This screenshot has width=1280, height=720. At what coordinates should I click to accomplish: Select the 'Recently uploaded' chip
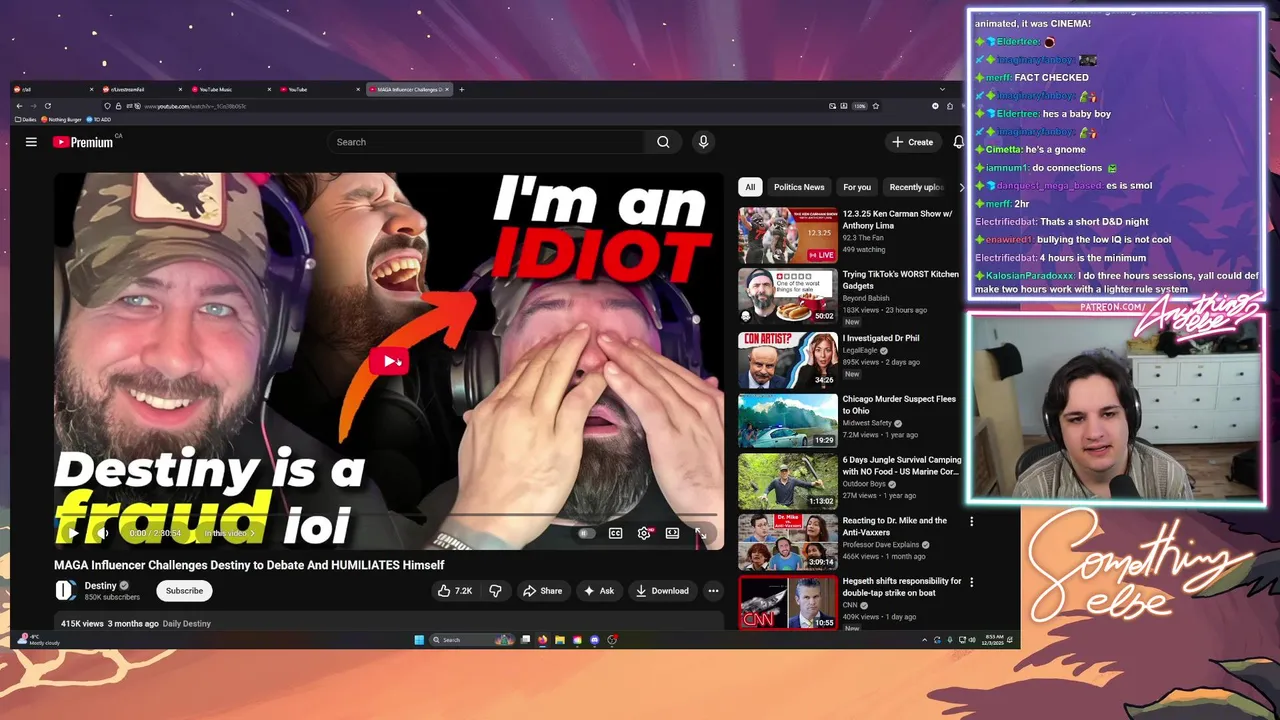click(x=916, y=187)
